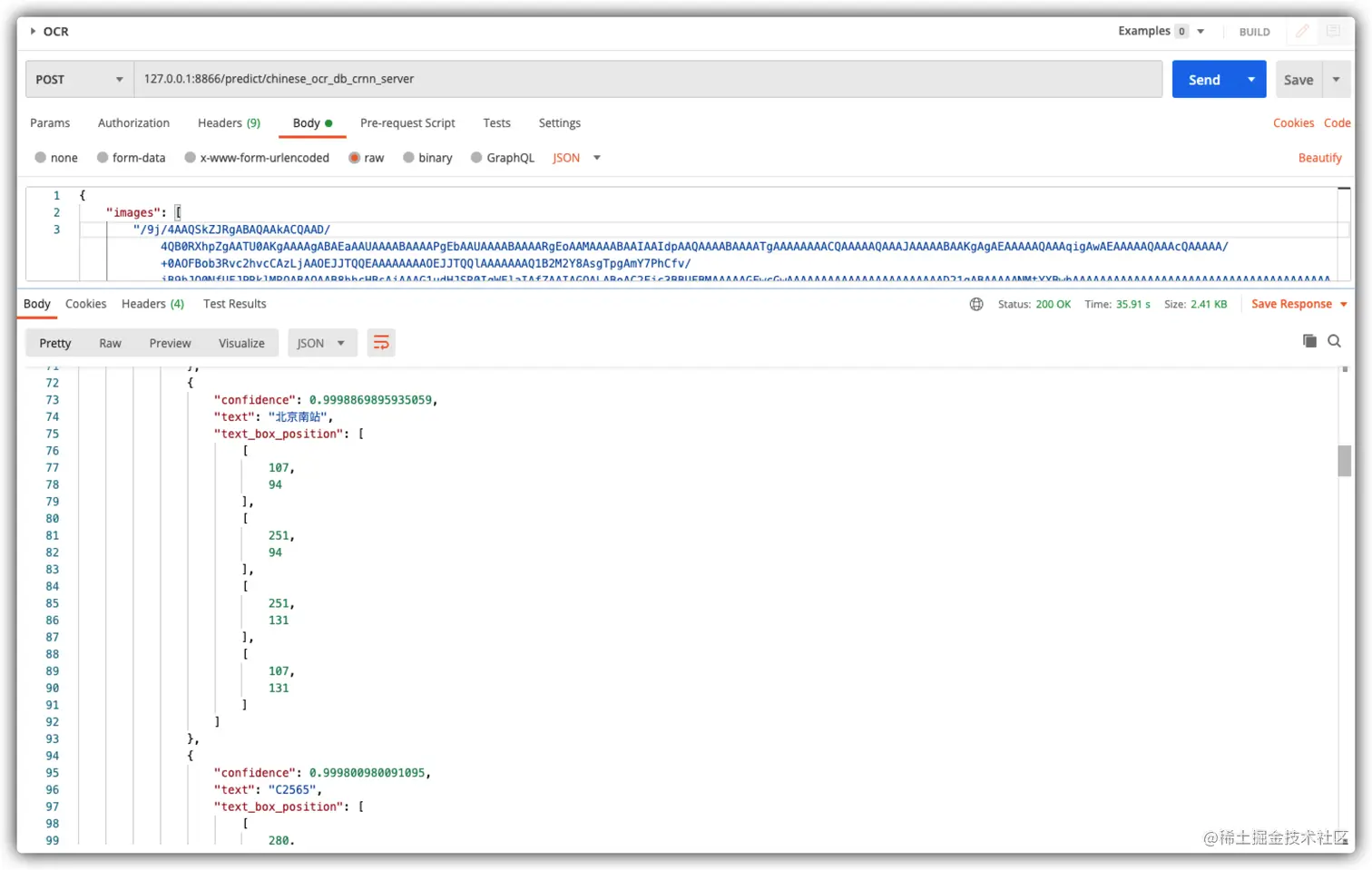The height and width of the screenshot is (870, 1372).
Task: Click the BUILD mode label
Action: coord(1254,32)
